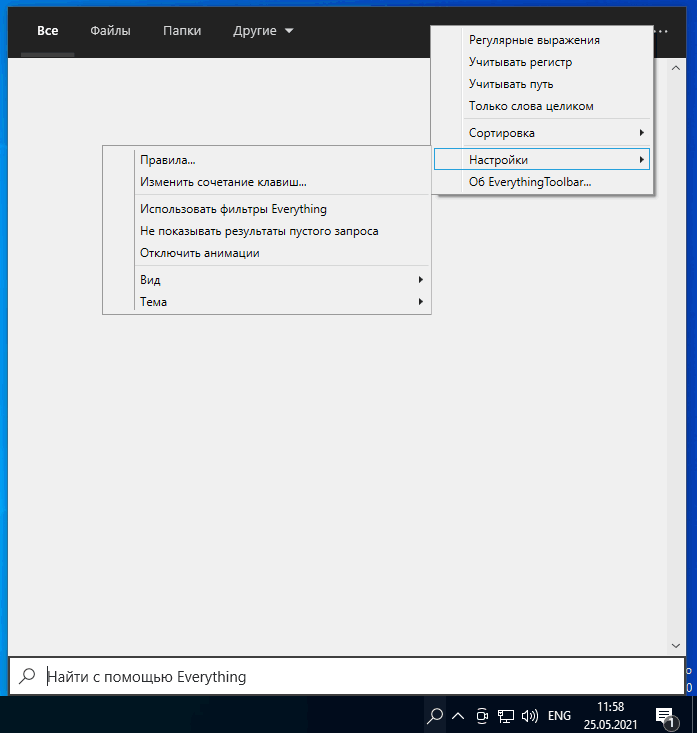
Task: Toggle Только слова целиком option
Action: click(x=542, y=106)
